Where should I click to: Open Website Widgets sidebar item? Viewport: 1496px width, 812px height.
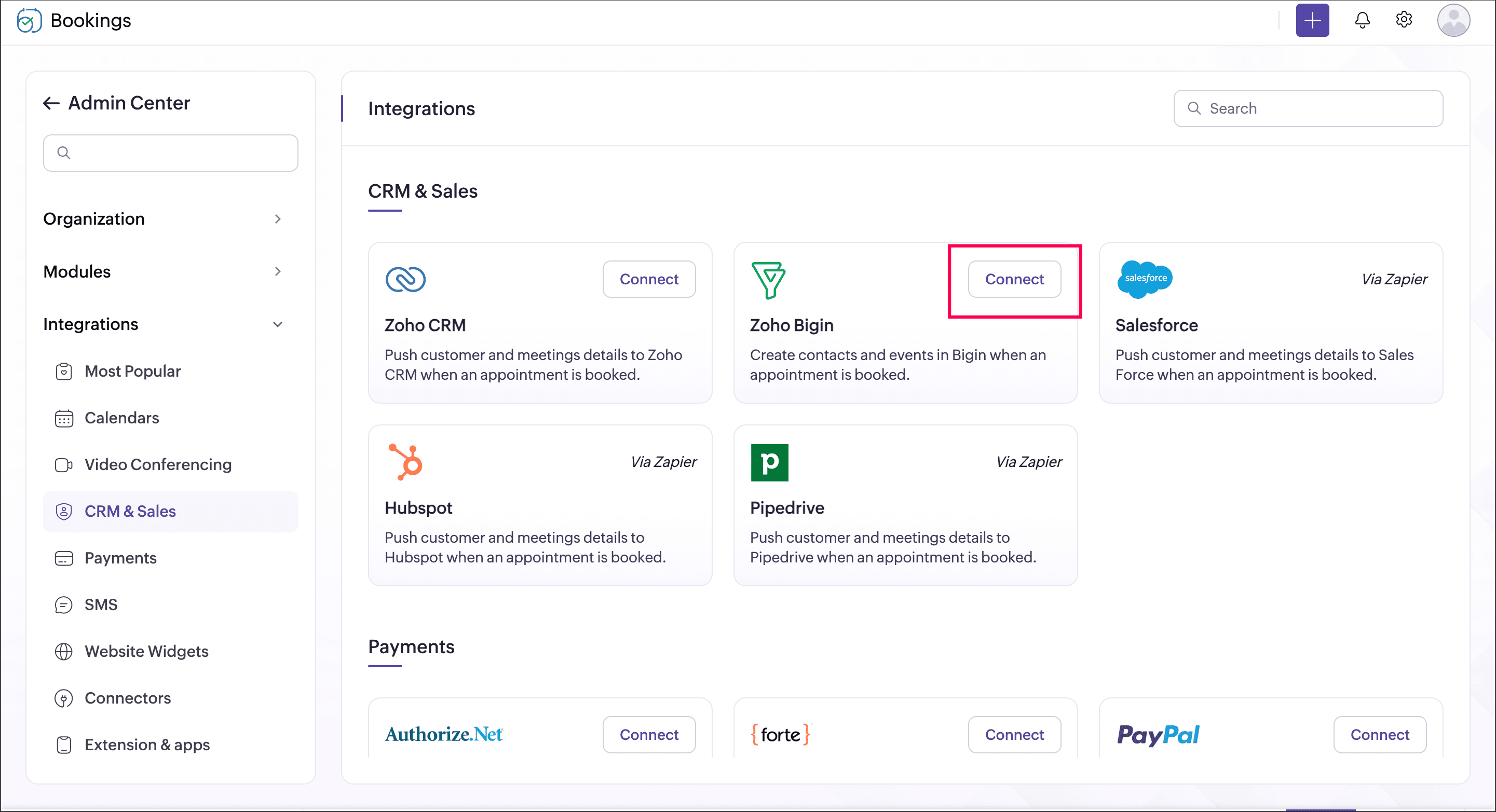tap(146, 651)
